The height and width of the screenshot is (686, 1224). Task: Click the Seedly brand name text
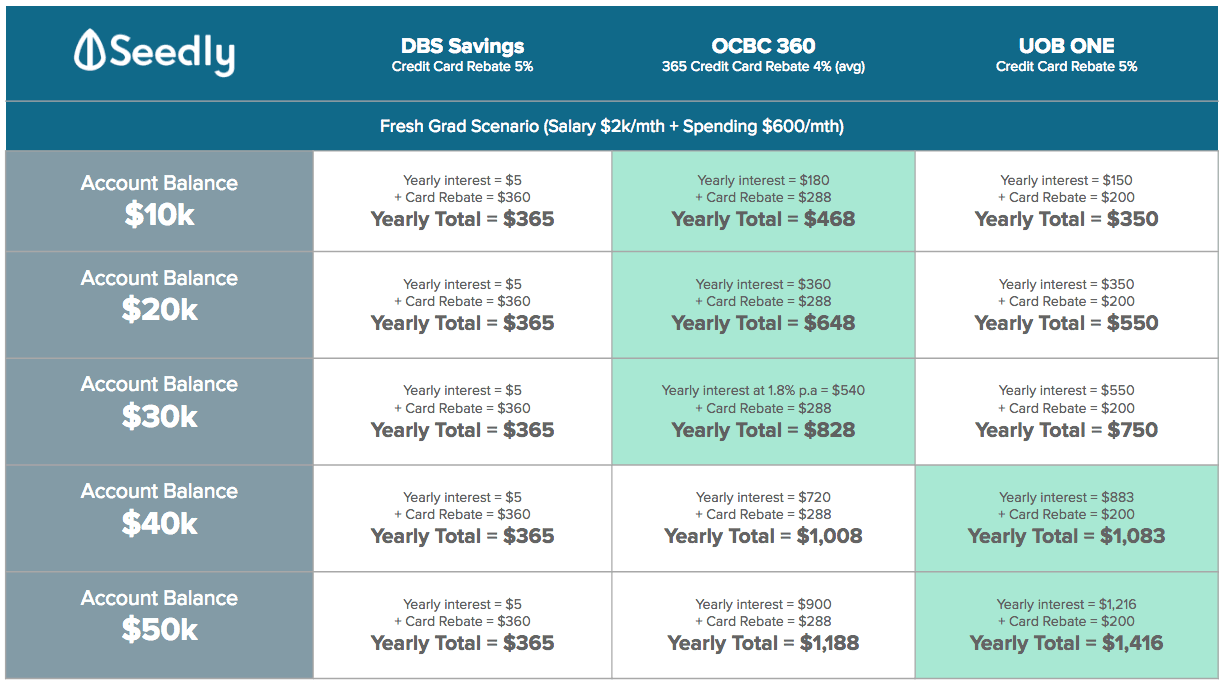click(172, 53)
